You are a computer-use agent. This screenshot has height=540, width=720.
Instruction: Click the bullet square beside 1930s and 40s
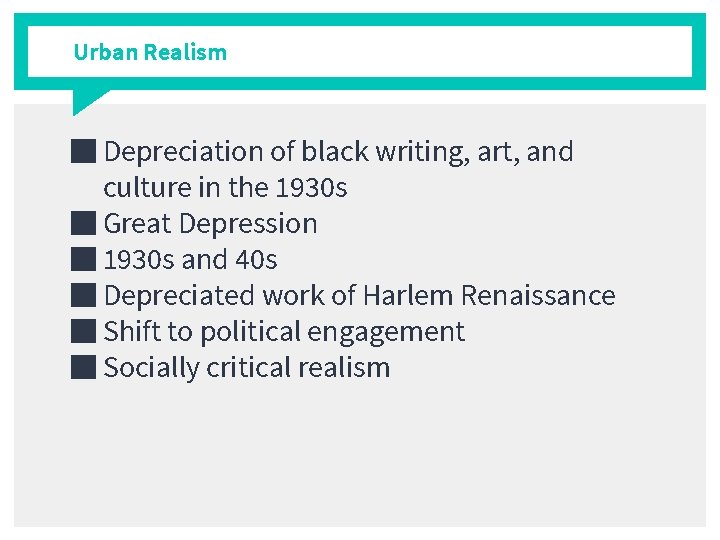coord(84,259)
